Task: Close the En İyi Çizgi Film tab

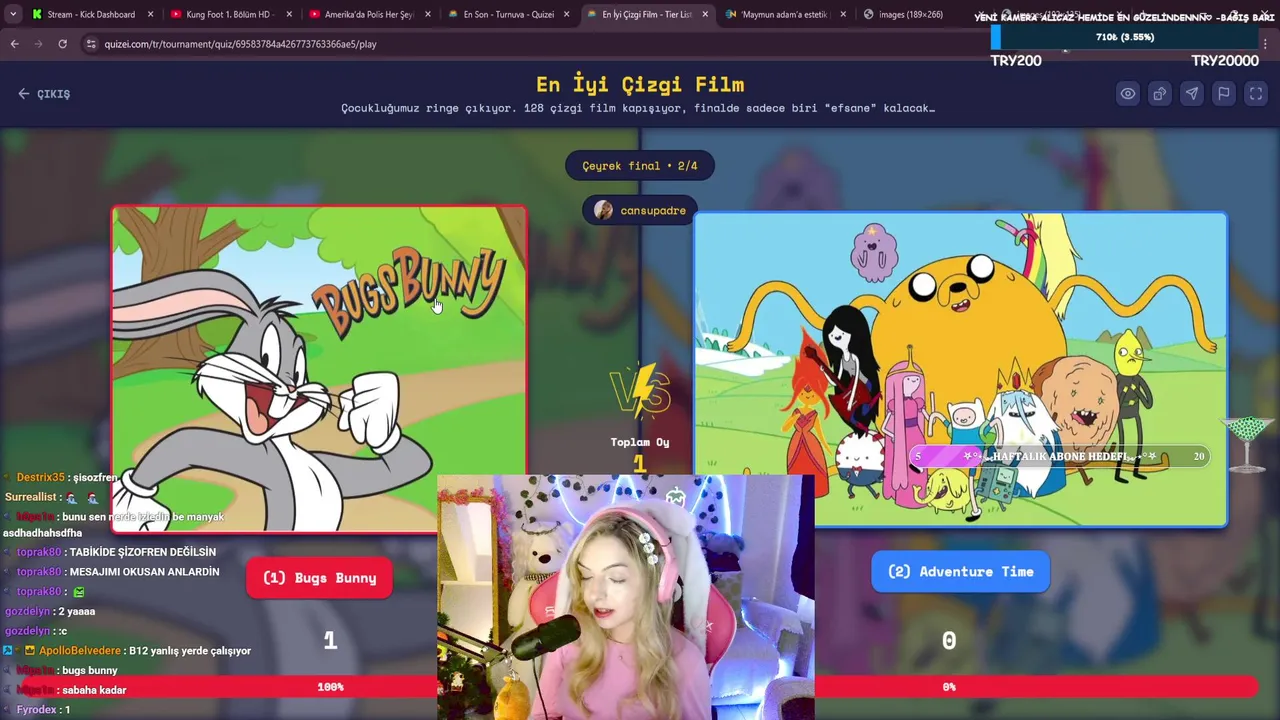Action: pyautogui.click(x=705, y=14)
